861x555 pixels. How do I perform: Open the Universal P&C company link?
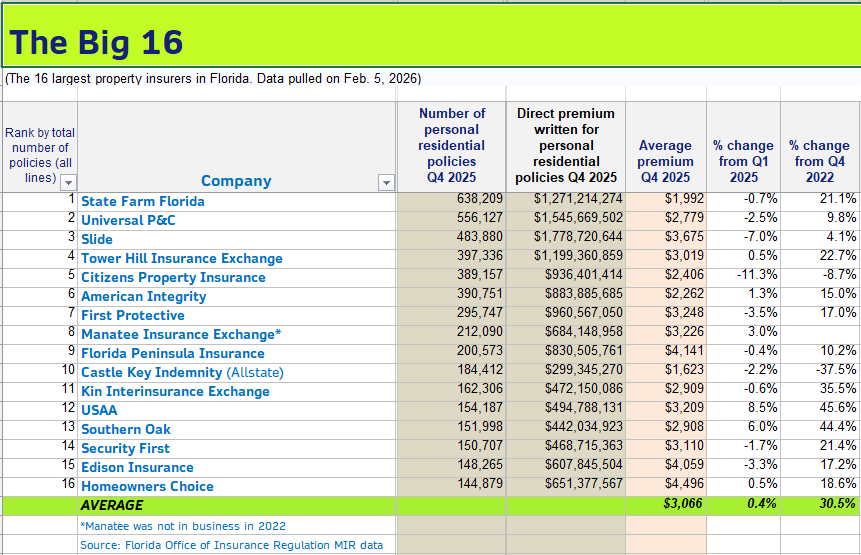pos(128,220)
